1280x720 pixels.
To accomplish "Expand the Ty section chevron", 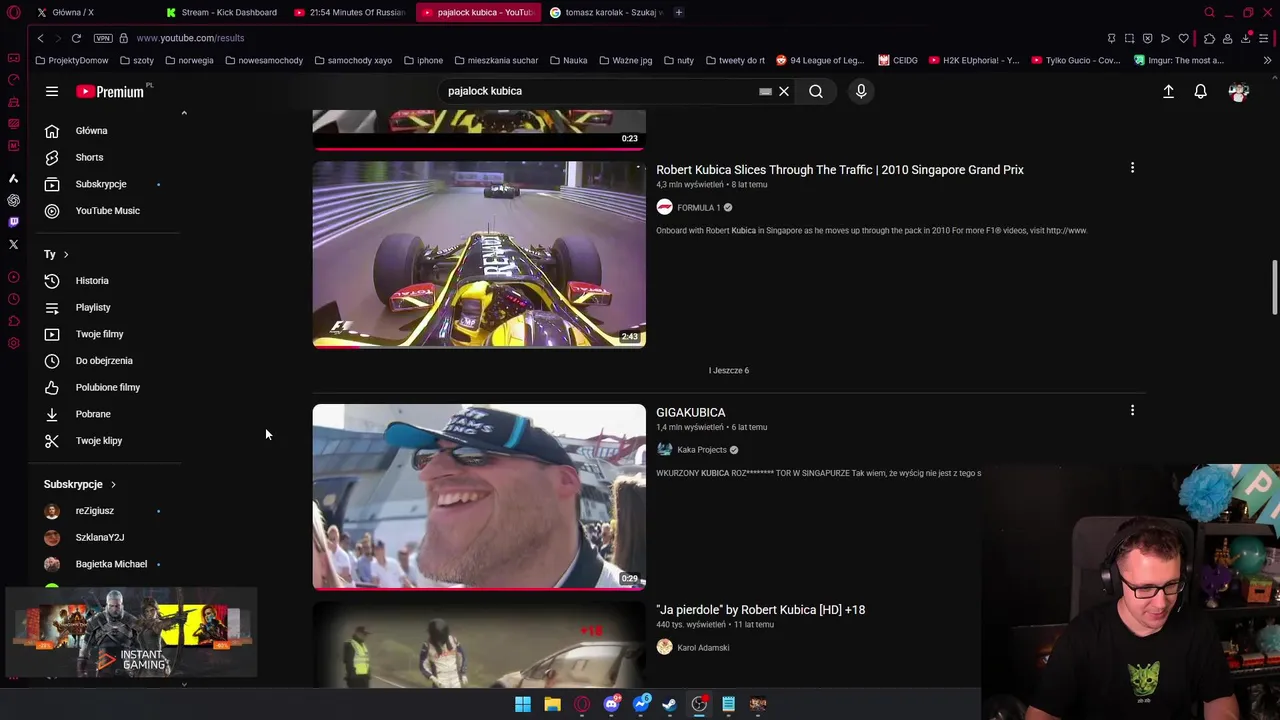I will coord(66,255).
